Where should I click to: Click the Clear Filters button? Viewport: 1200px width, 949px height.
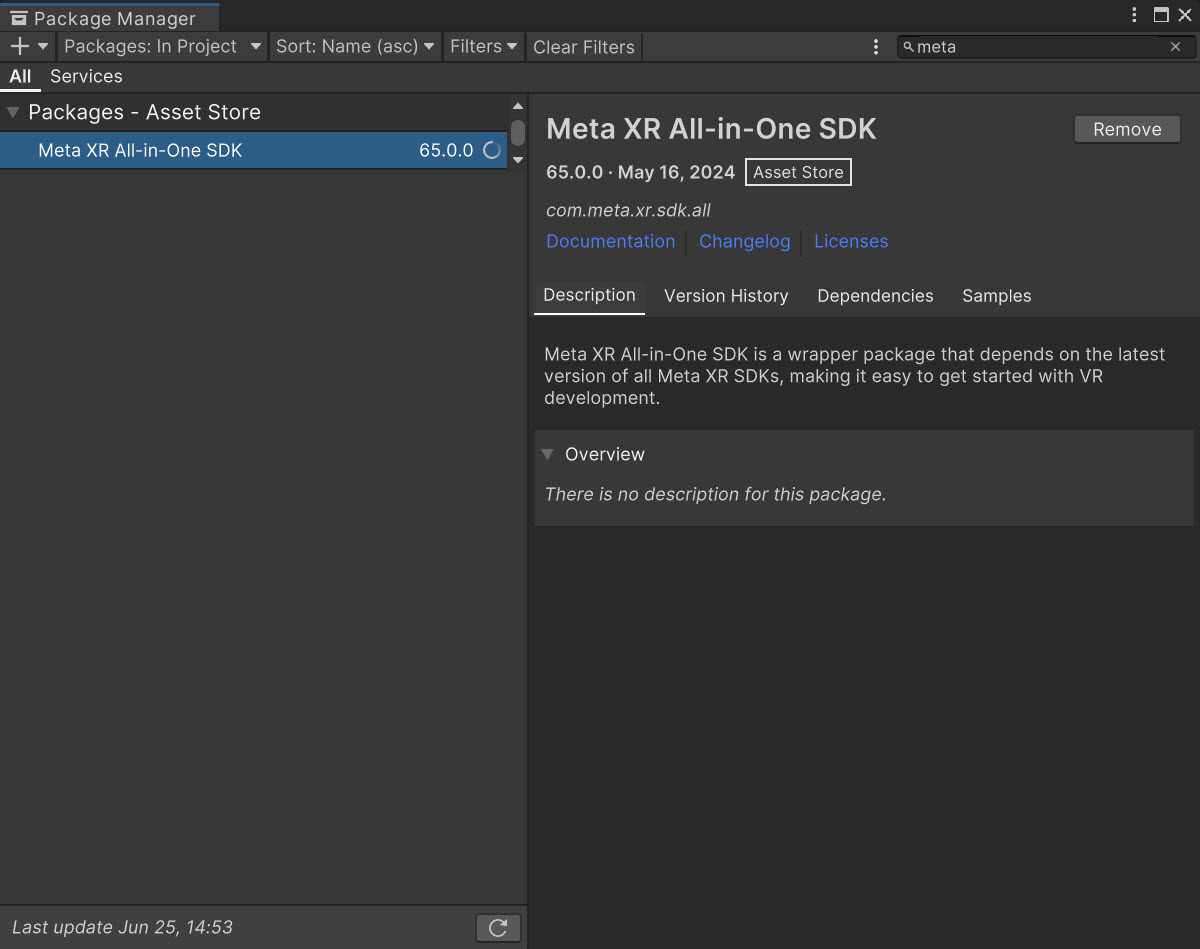click(584, 47)
